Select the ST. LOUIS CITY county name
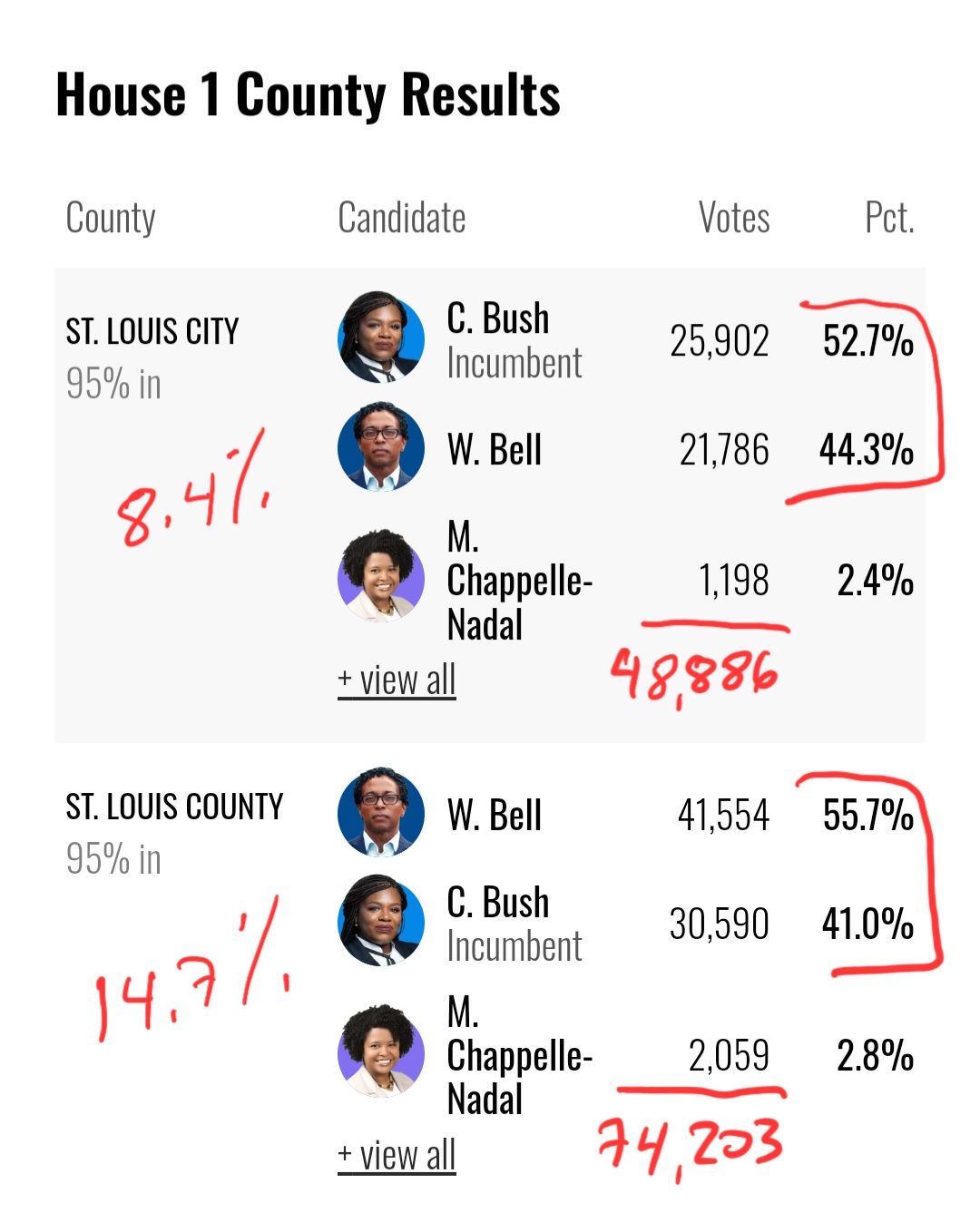Image resolution: width=980 pixels, height=1213 pixels. pos(152,332)
